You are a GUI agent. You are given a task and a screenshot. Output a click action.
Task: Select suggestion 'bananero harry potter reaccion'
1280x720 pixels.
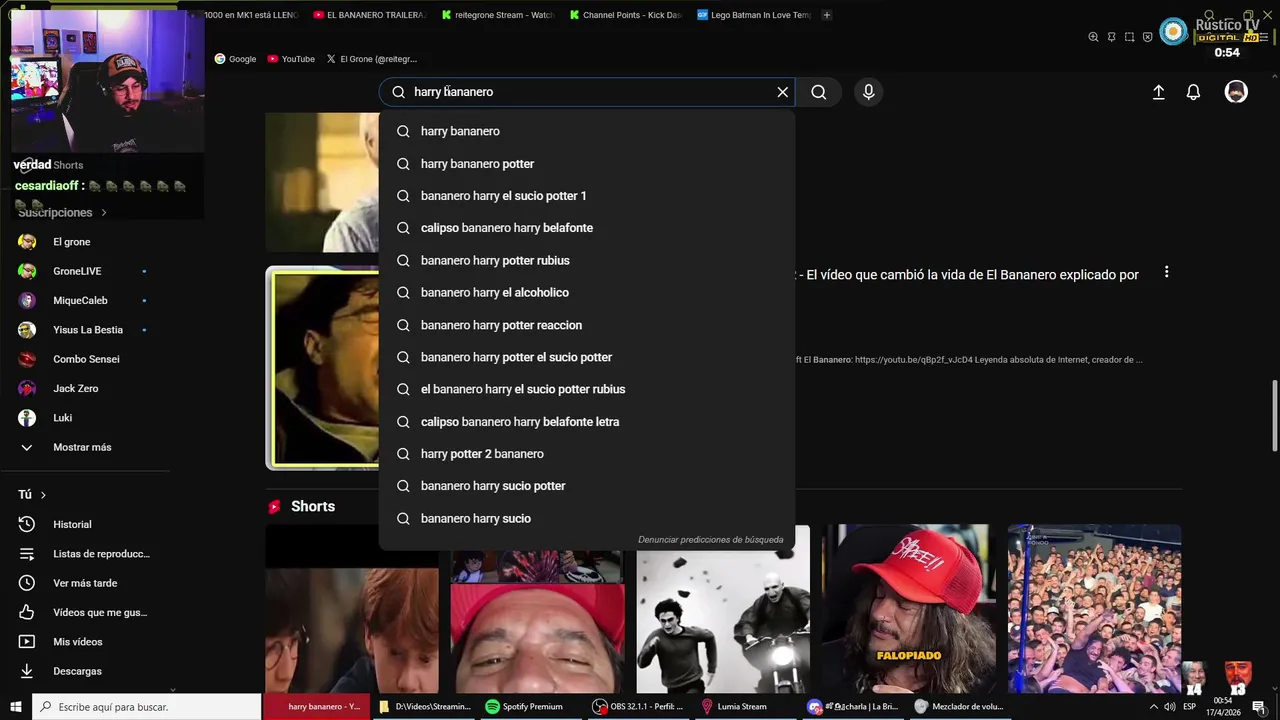pos(587,325)
